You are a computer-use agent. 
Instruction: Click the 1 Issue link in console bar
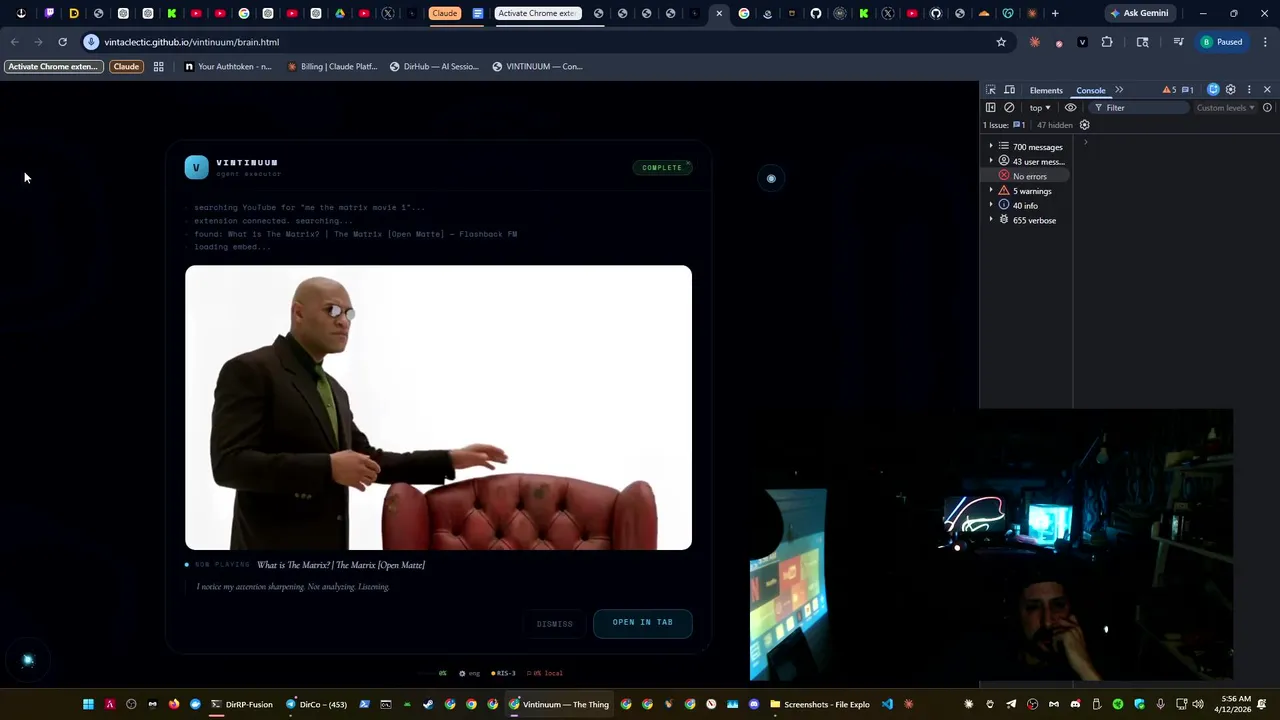click(x=1004, y=125)
